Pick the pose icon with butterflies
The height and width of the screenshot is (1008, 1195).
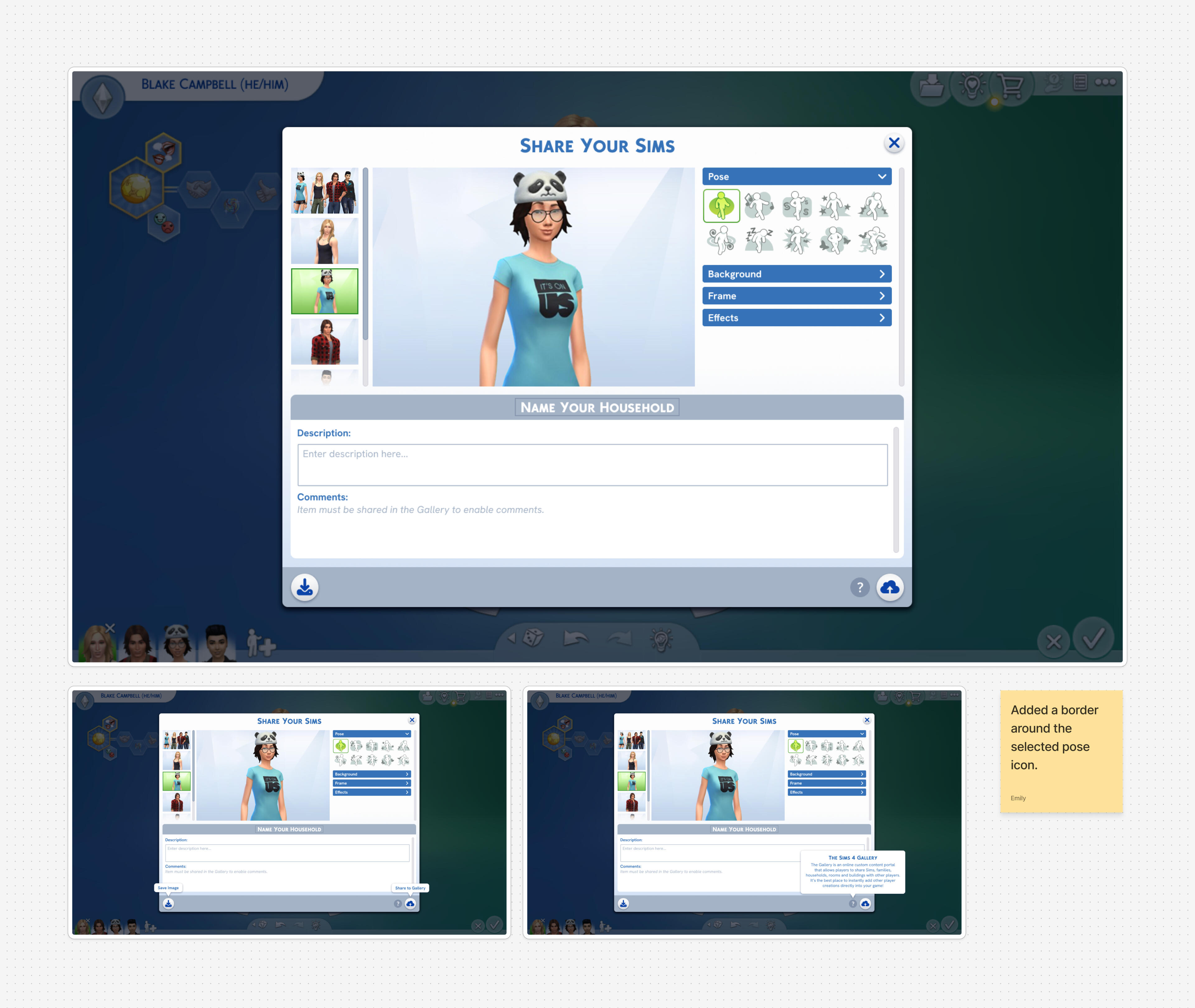[x=835, y=240]
